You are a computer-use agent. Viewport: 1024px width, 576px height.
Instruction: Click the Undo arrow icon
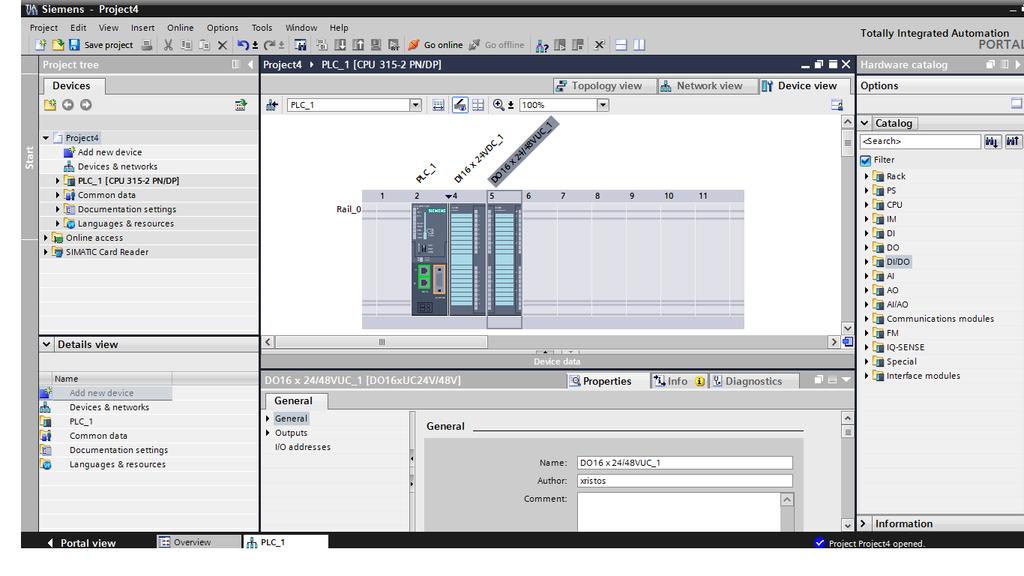(243, 44)
